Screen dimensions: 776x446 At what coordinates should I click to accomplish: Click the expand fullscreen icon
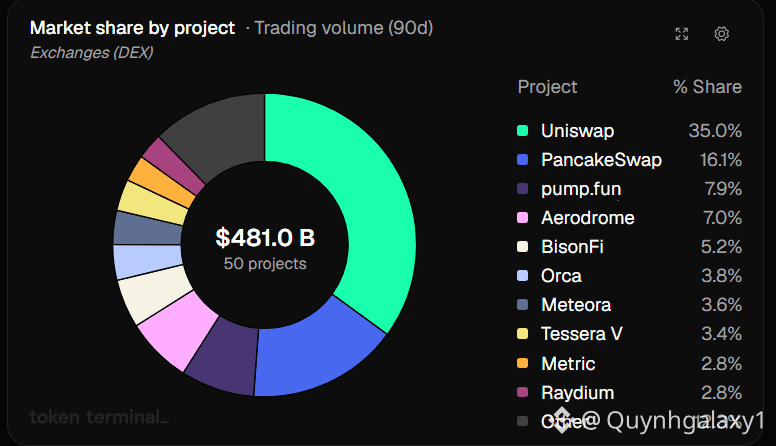(681, 34)
